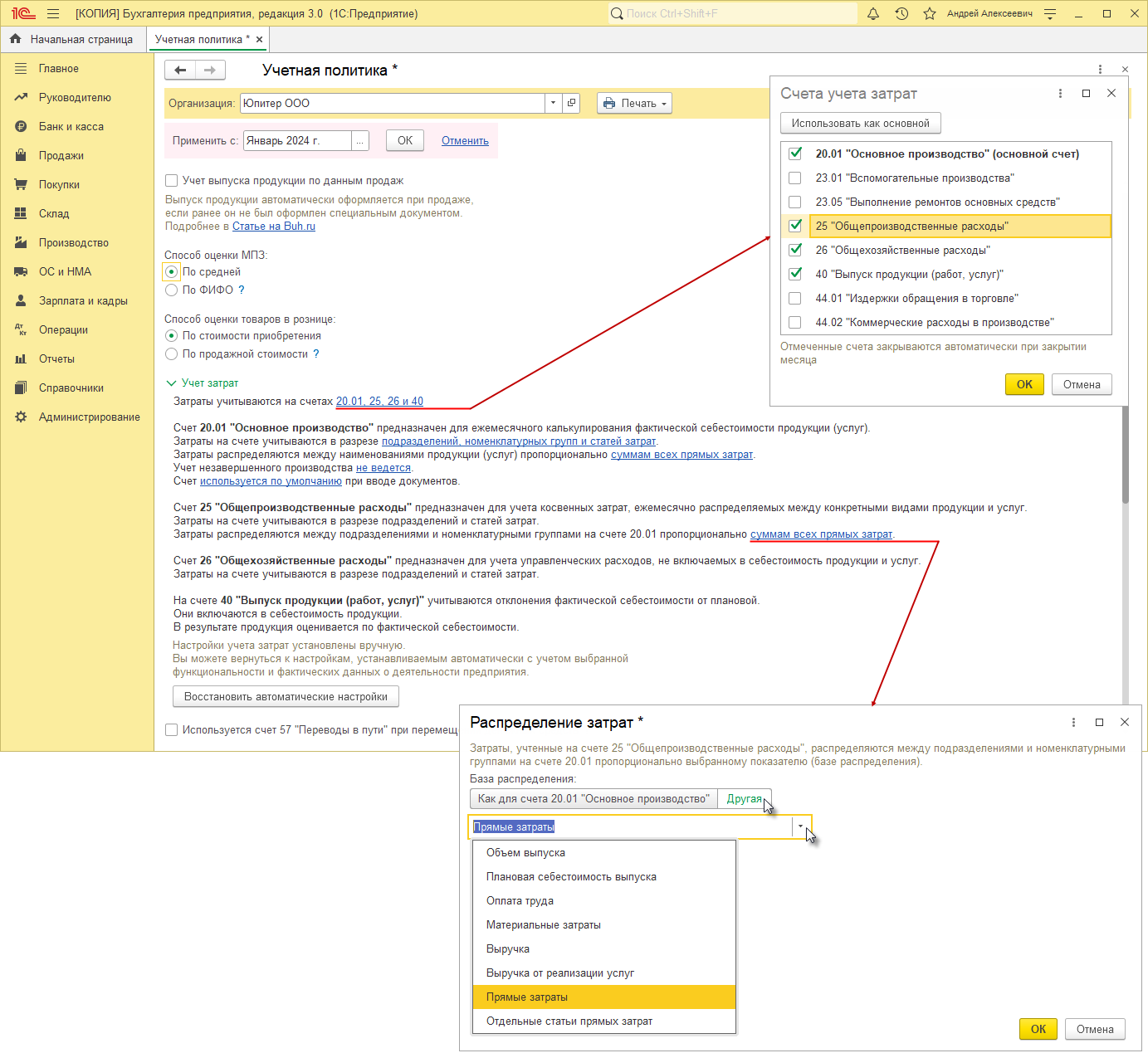Open the Печать dropdown button
1148x1053 pixels.
(x=634, y=103)
